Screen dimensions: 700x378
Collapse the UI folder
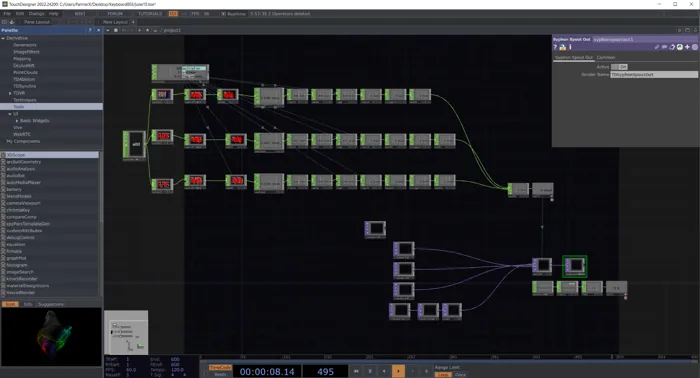coord(10,114)
